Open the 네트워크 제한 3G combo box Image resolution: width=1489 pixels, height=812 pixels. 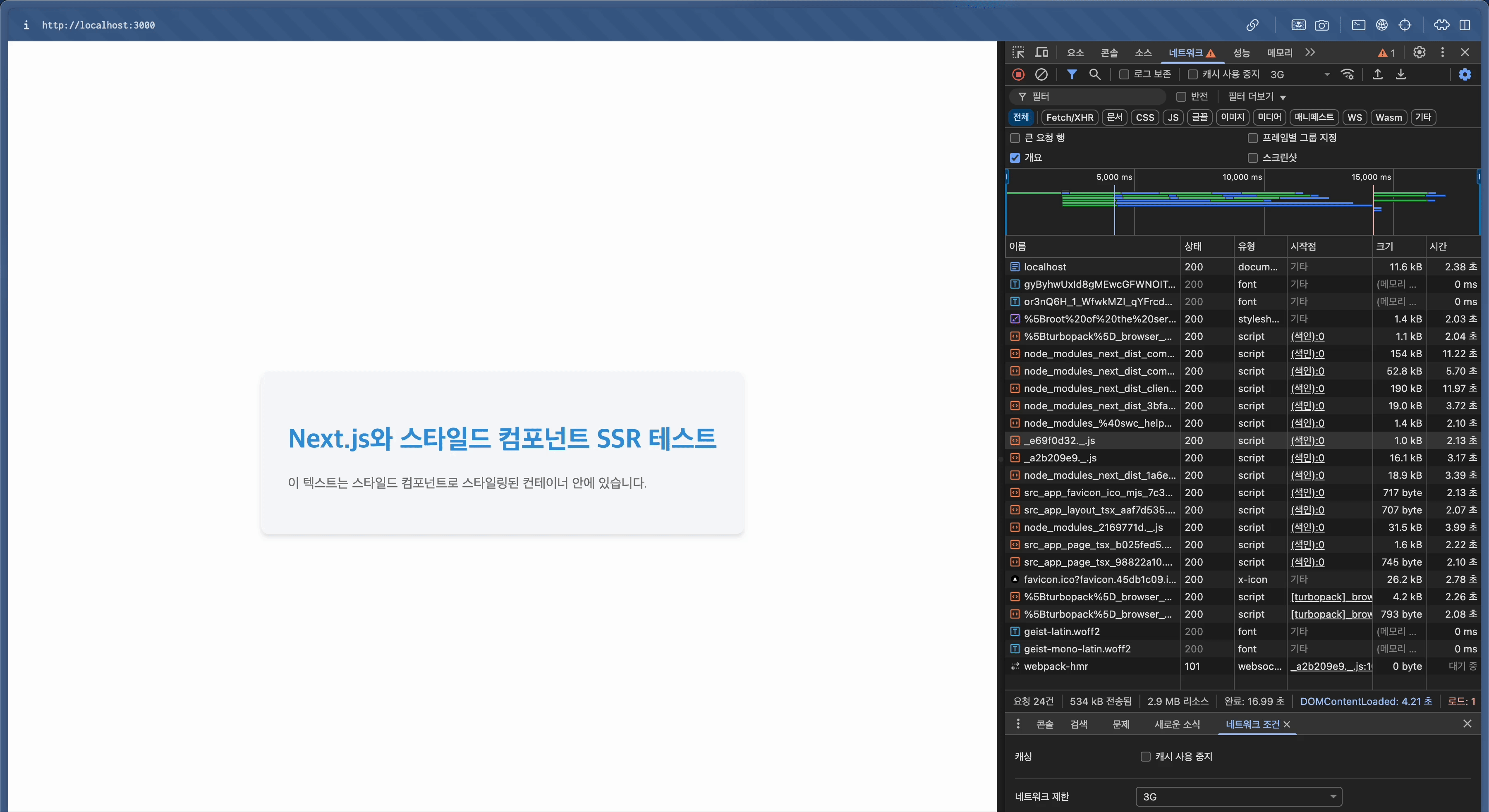click(1238, 796)
